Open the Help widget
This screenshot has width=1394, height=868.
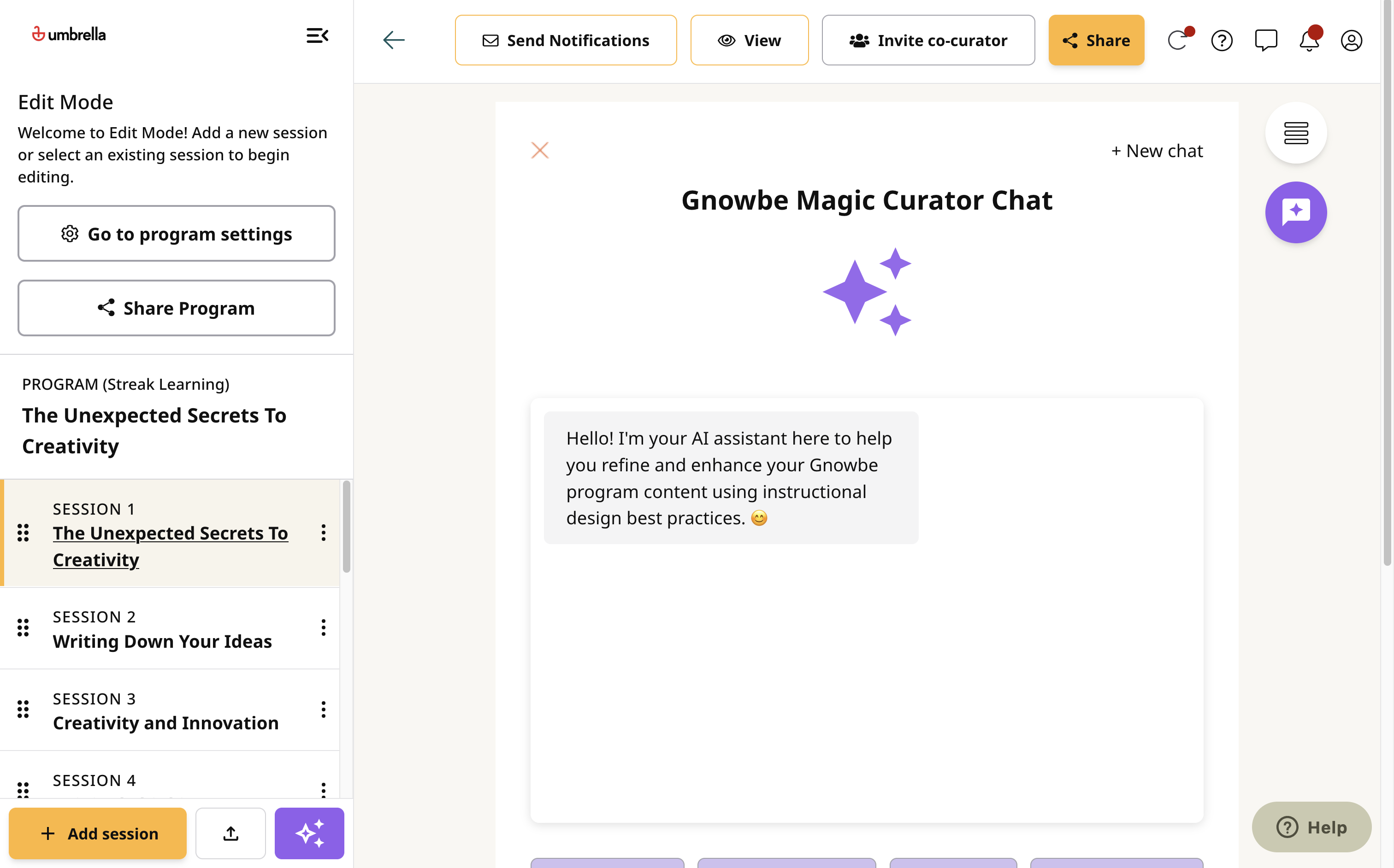click(x=1311, y=827)
